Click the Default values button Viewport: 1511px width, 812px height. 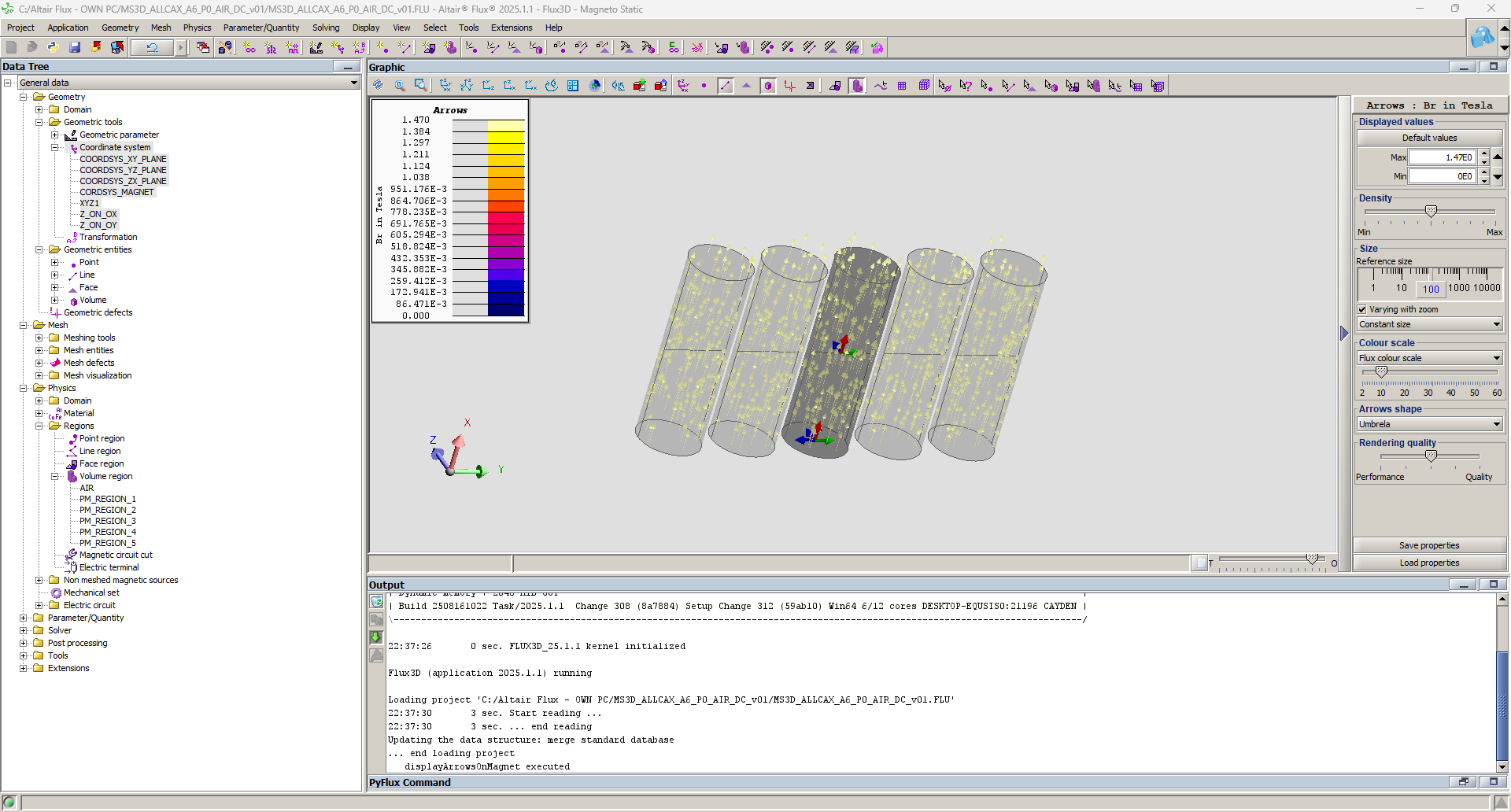1429,138
